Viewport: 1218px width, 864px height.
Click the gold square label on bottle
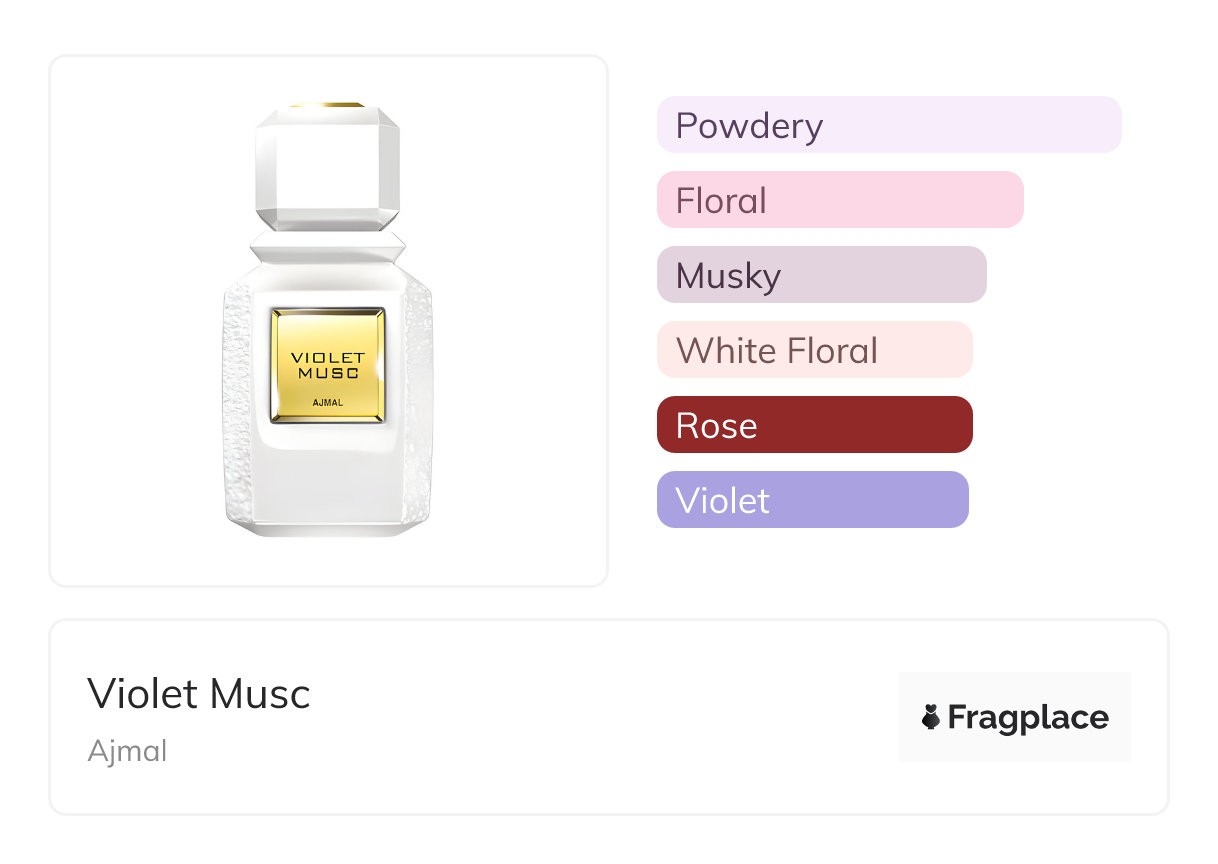click(328, 365)
